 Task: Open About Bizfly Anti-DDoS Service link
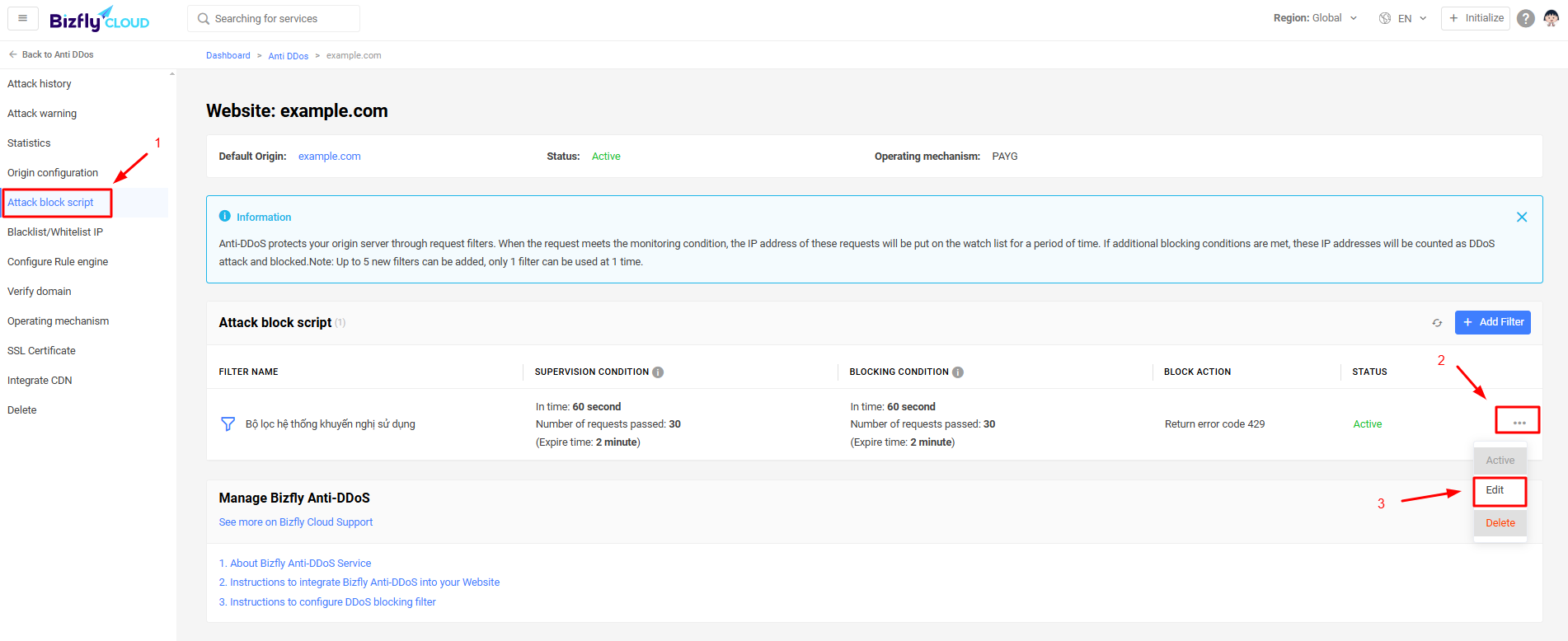coord(295,564)
